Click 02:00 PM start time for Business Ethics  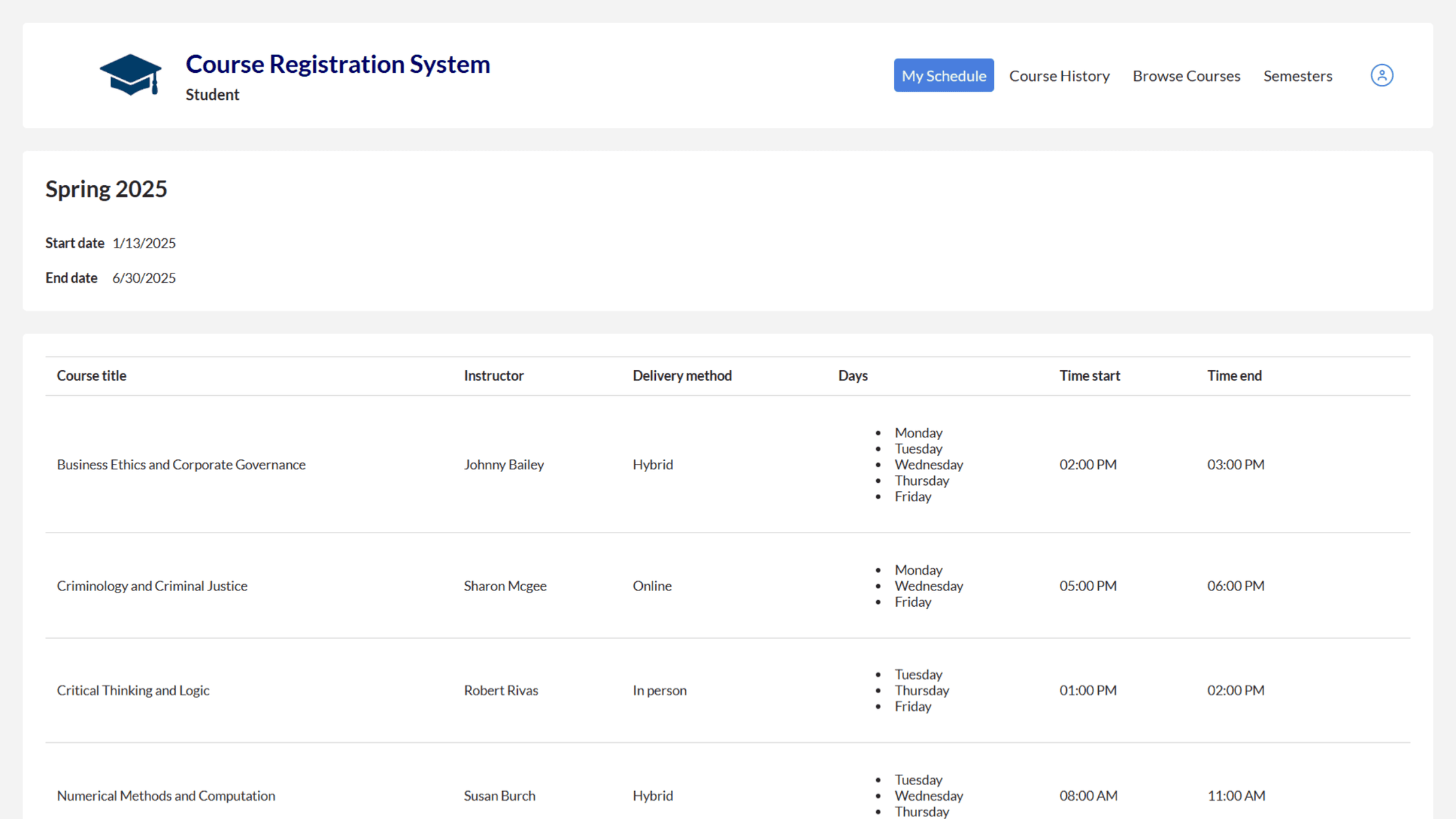click(1087, 465)
